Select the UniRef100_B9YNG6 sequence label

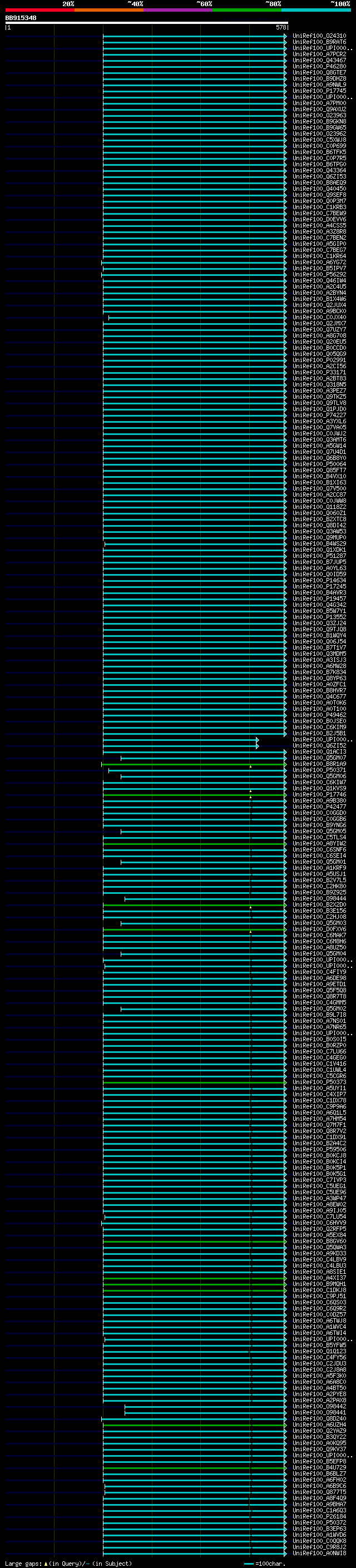pyautogui.click(x=319, y=825)
